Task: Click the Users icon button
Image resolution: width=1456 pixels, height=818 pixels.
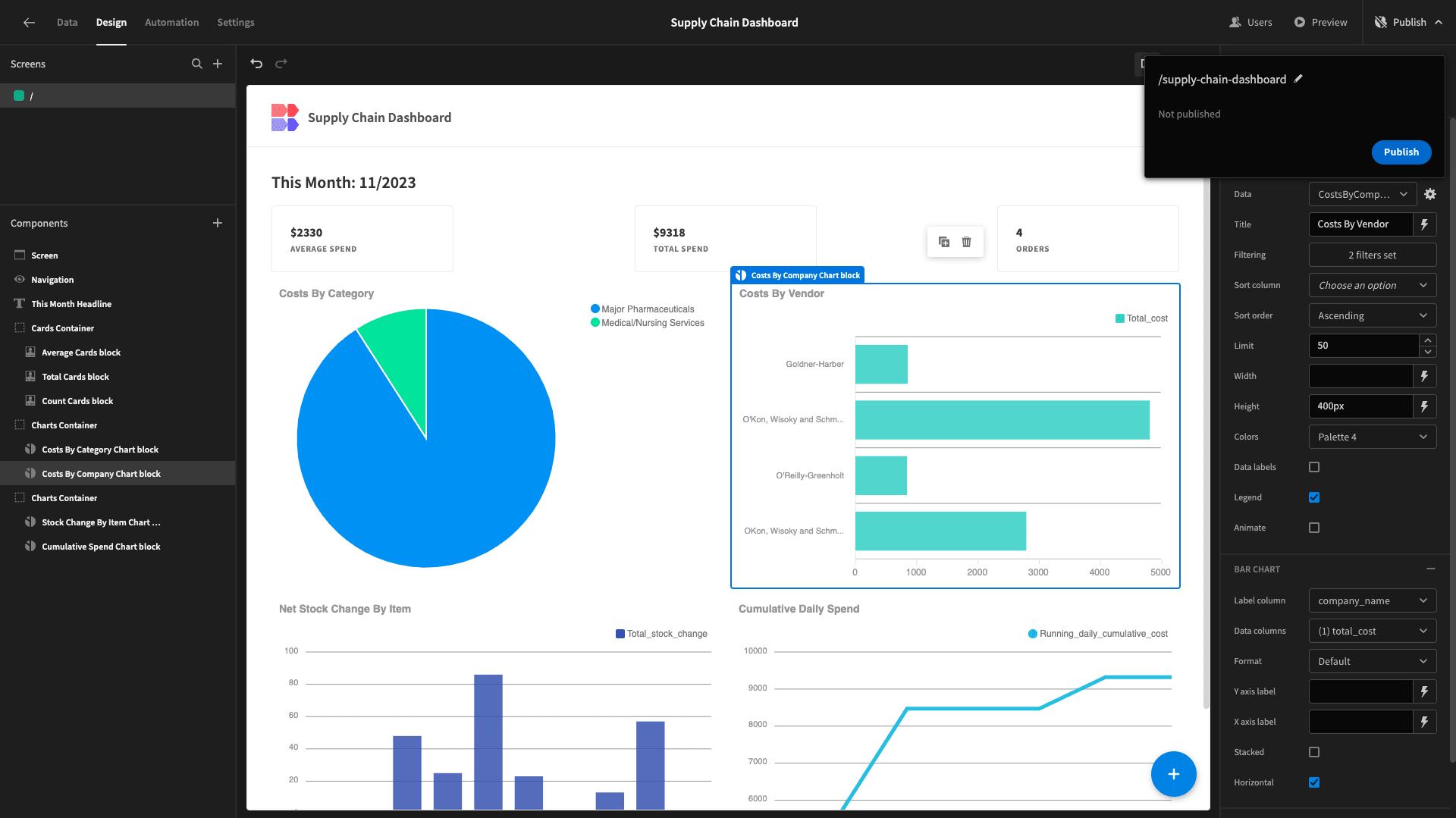Action: point(1251,23)
